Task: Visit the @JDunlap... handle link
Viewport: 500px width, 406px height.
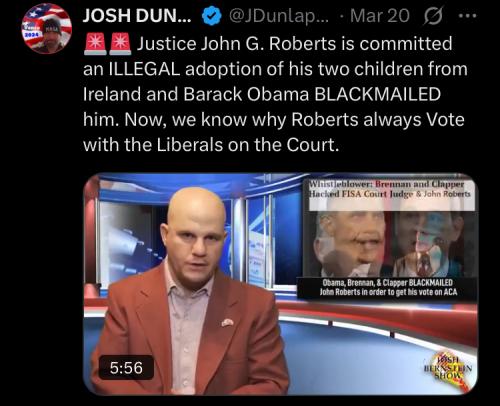Action: pyautogui.click(x=278, y=16)
